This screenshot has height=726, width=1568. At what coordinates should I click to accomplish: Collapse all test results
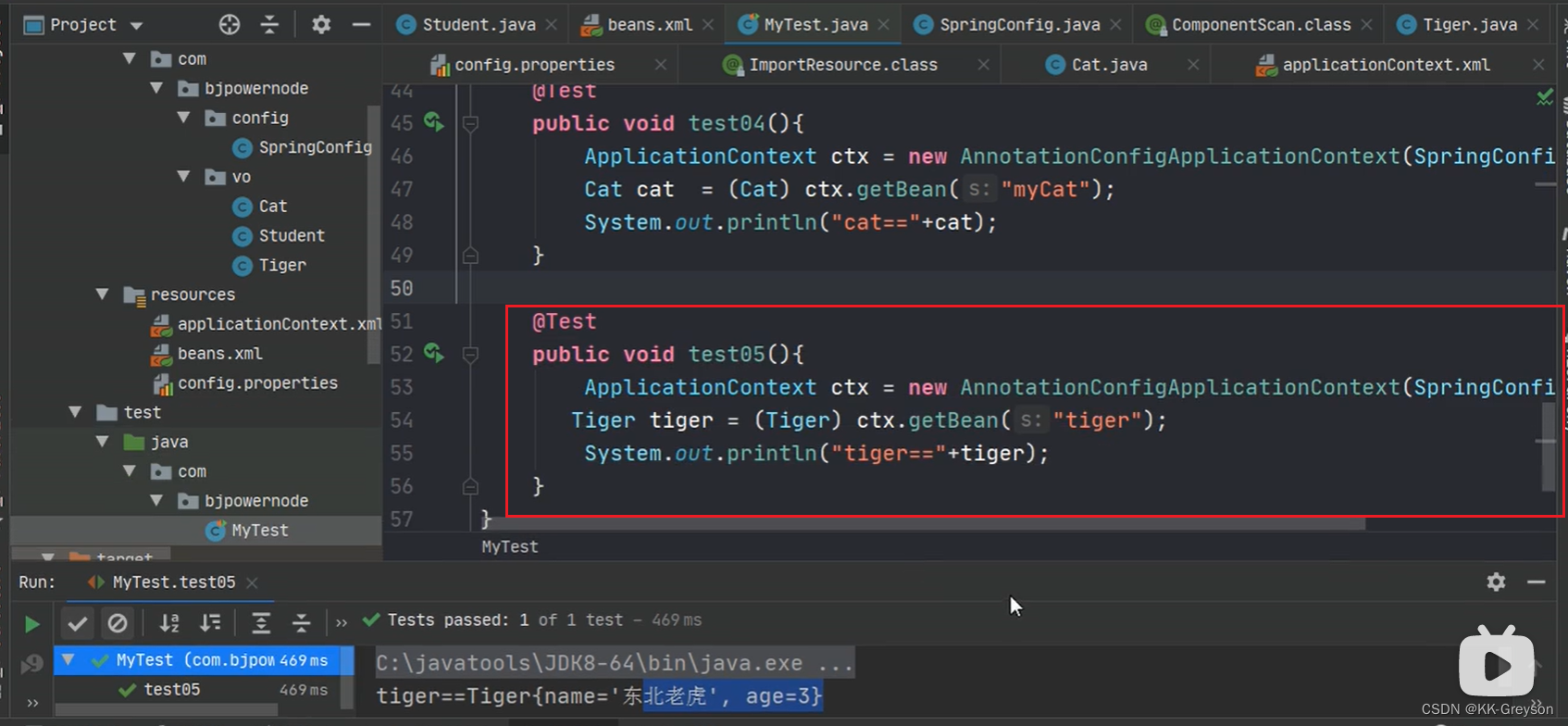[x=301, y=623]
